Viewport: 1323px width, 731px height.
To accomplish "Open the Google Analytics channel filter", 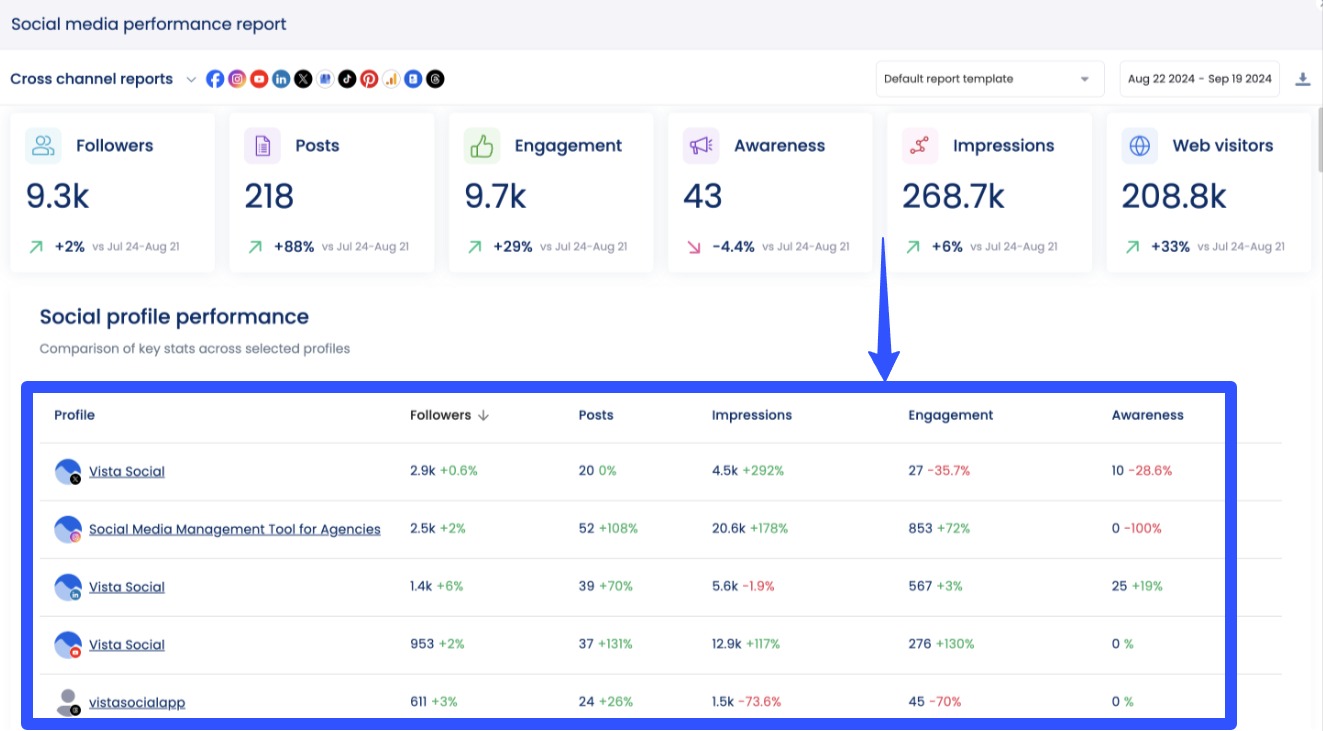I will pyautogui.click(x=391, y=78).
